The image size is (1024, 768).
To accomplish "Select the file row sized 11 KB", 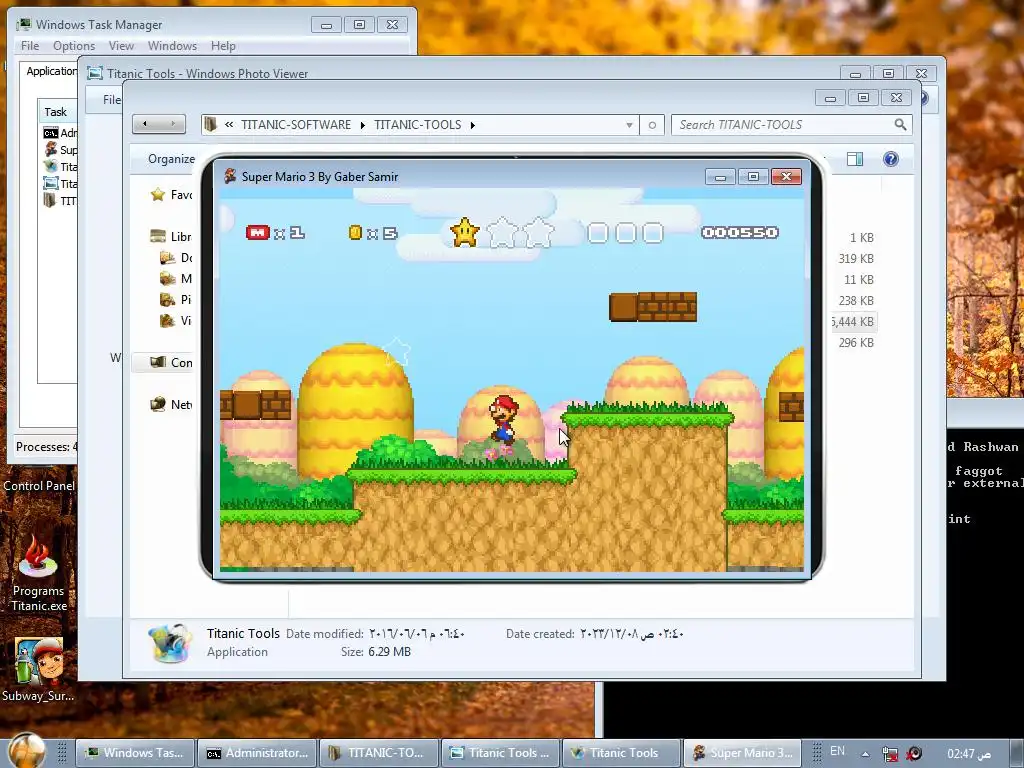I will (x=858, y=280).
